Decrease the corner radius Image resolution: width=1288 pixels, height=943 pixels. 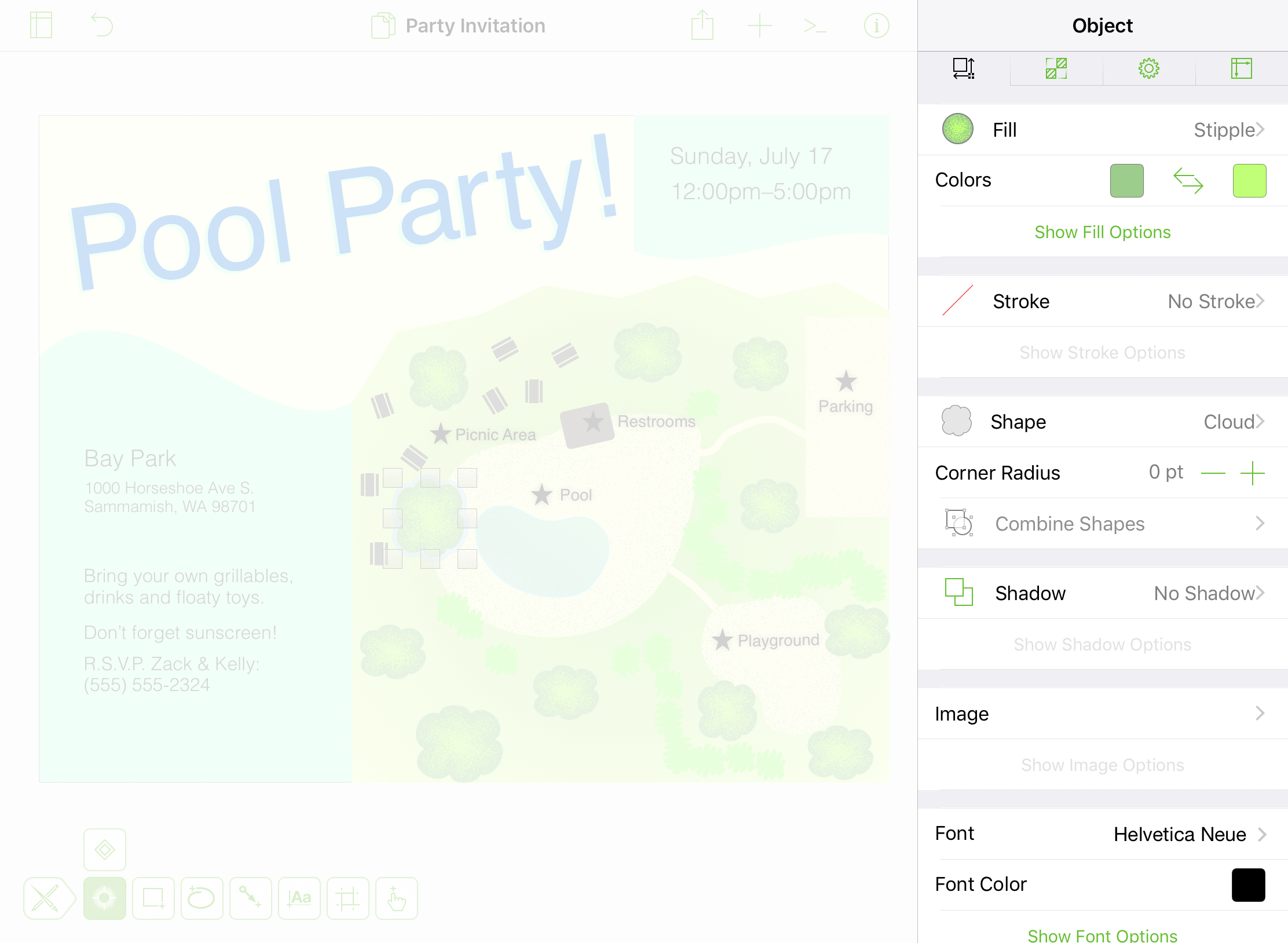[1213, 473]
